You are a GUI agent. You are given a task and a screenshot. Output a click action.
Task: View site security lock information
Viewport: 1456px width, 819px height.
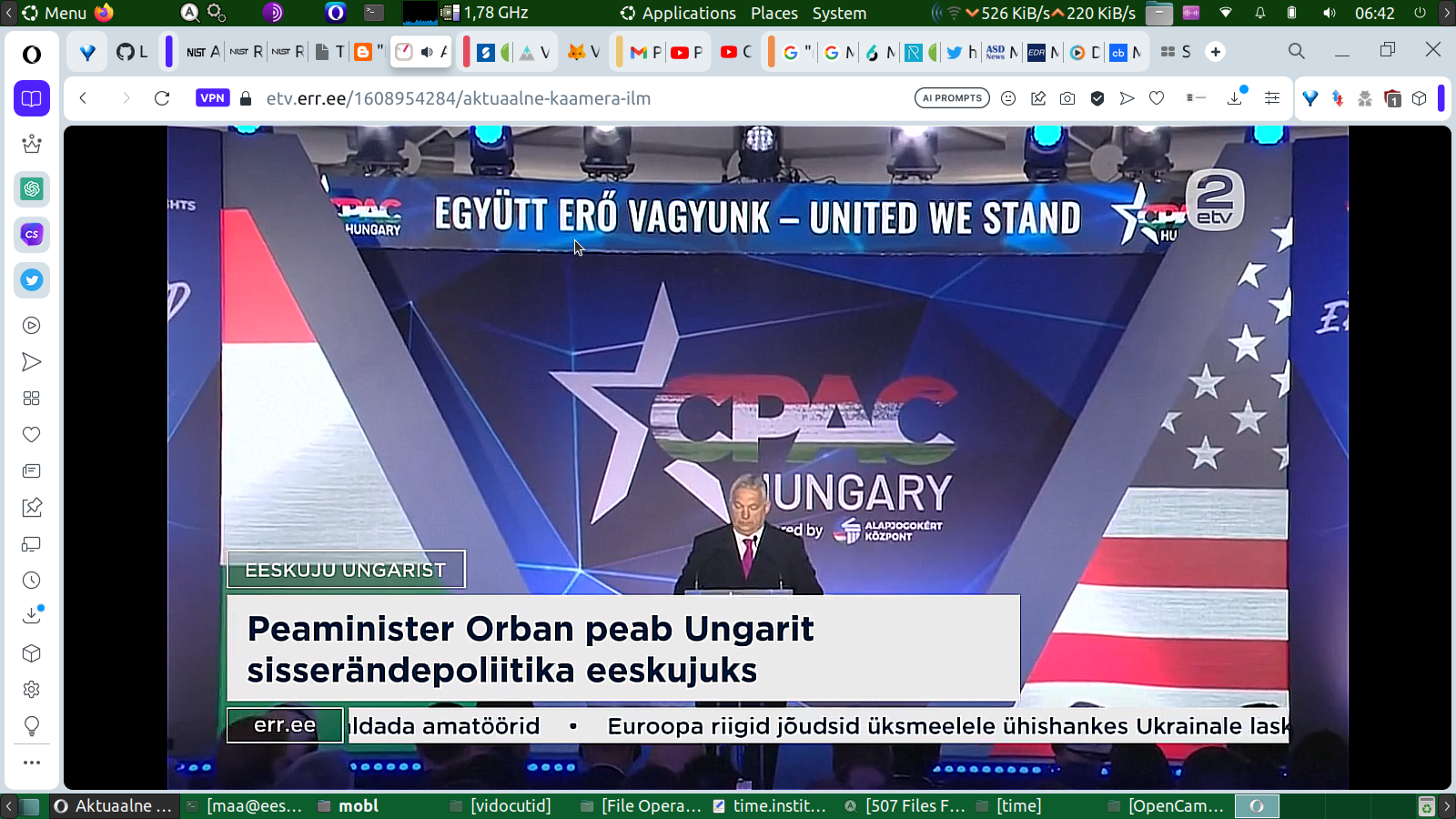click(246, 98)
